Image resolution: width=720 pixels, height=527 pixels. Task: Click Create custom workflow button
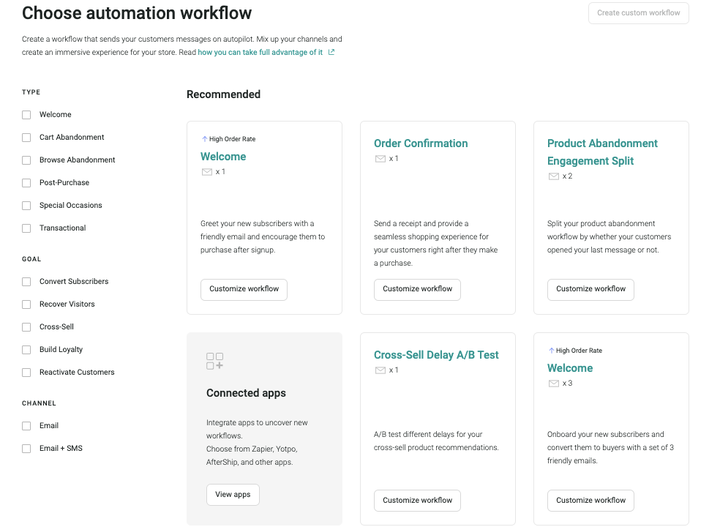(x=638, y=13)
